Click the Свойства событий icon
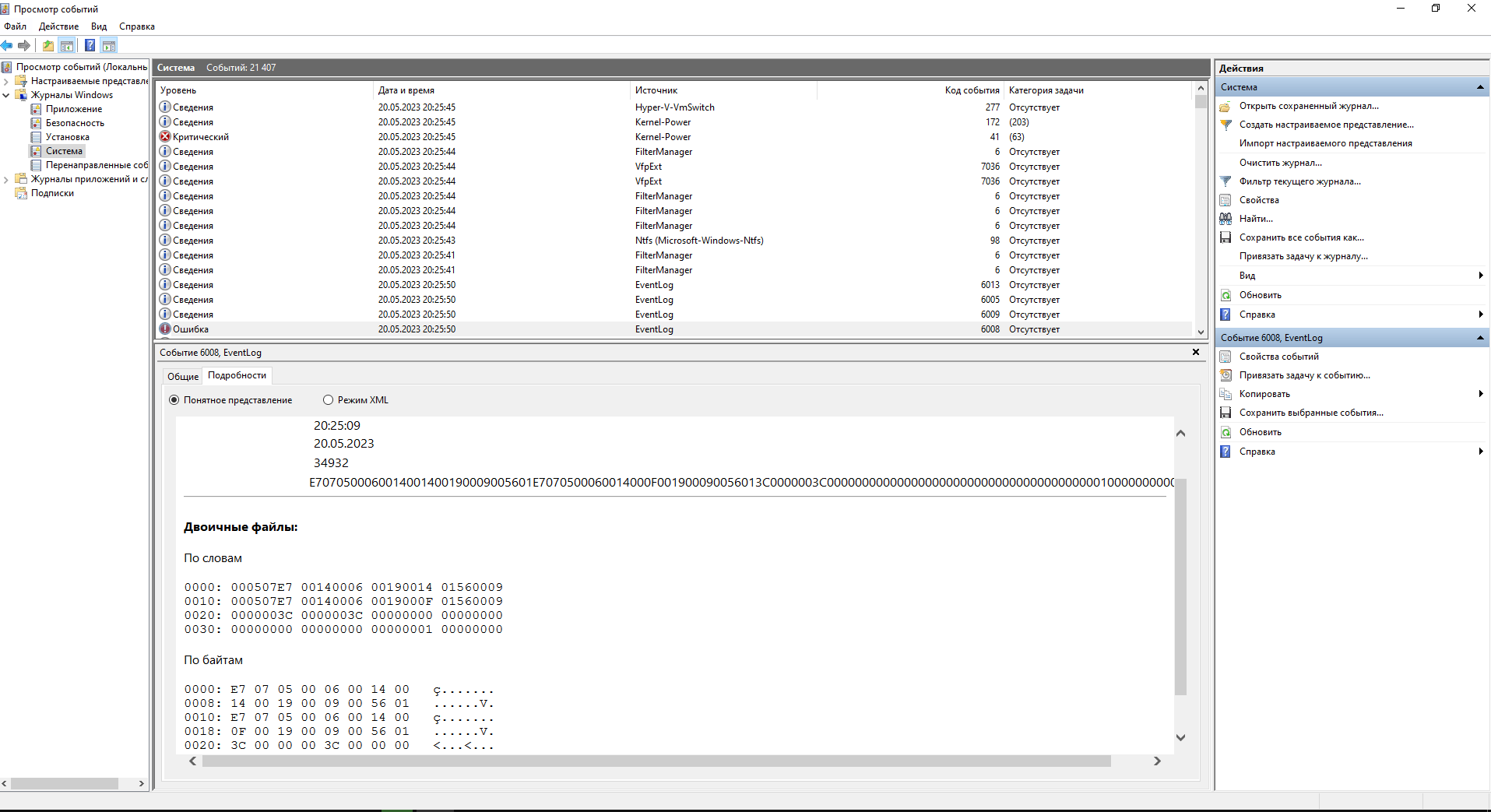1491x812 pixels. 1226,357
